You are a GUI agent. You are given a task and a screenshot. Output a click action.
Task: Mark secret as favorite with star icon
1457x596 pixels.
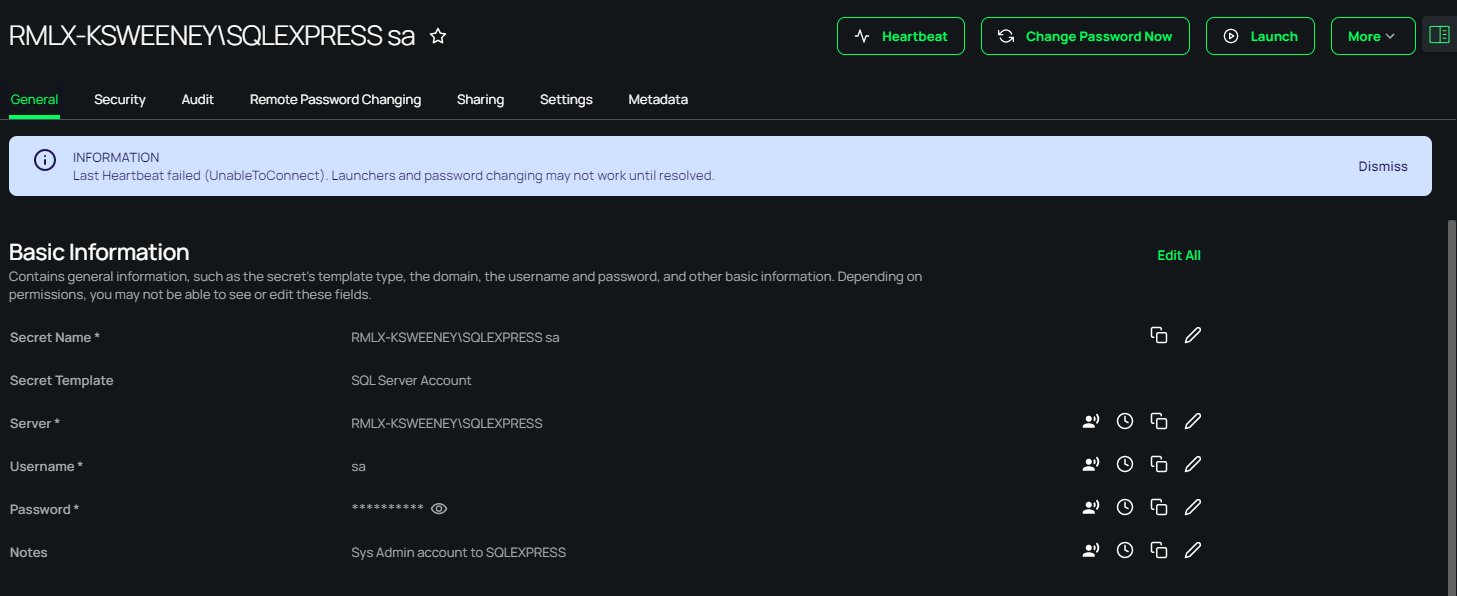click(x=438, y=37)
